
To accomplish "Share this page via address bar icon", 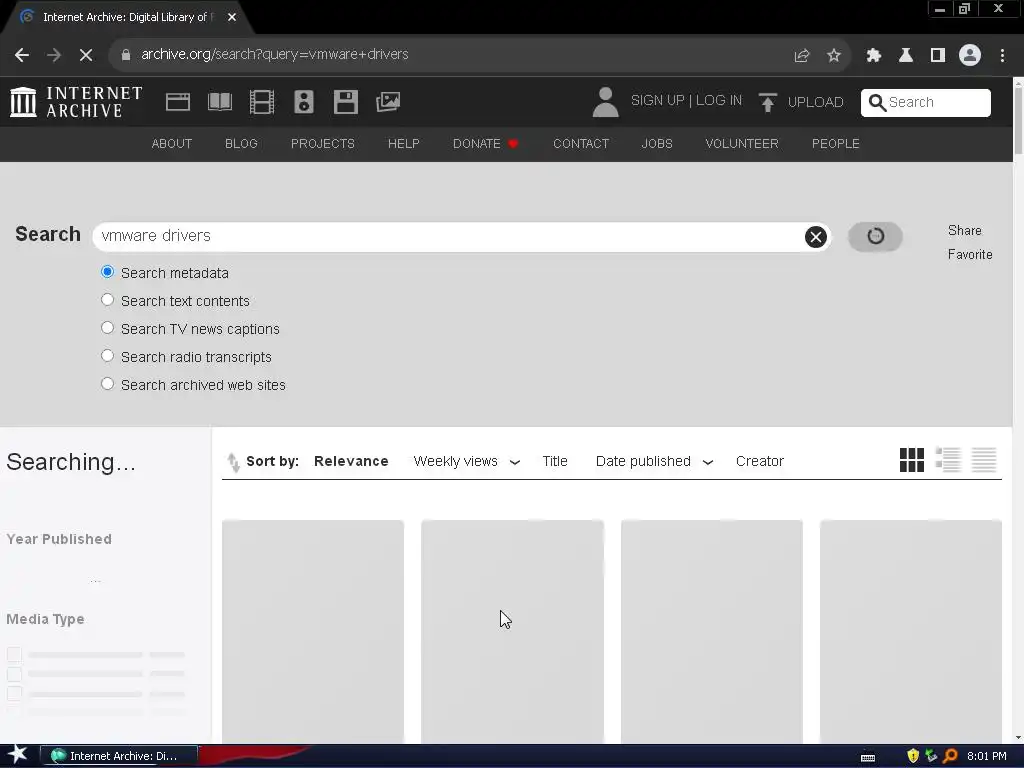I will pos(801,56).
